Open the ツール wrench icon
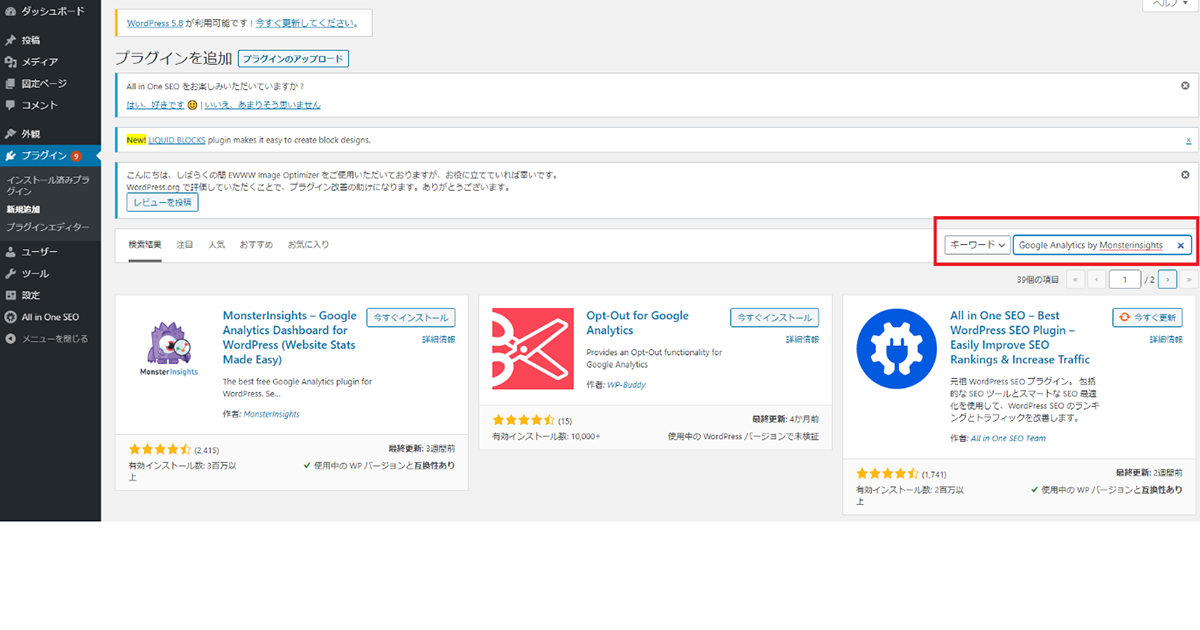This screenshot has width=1200, height=630. click(12, 273)
